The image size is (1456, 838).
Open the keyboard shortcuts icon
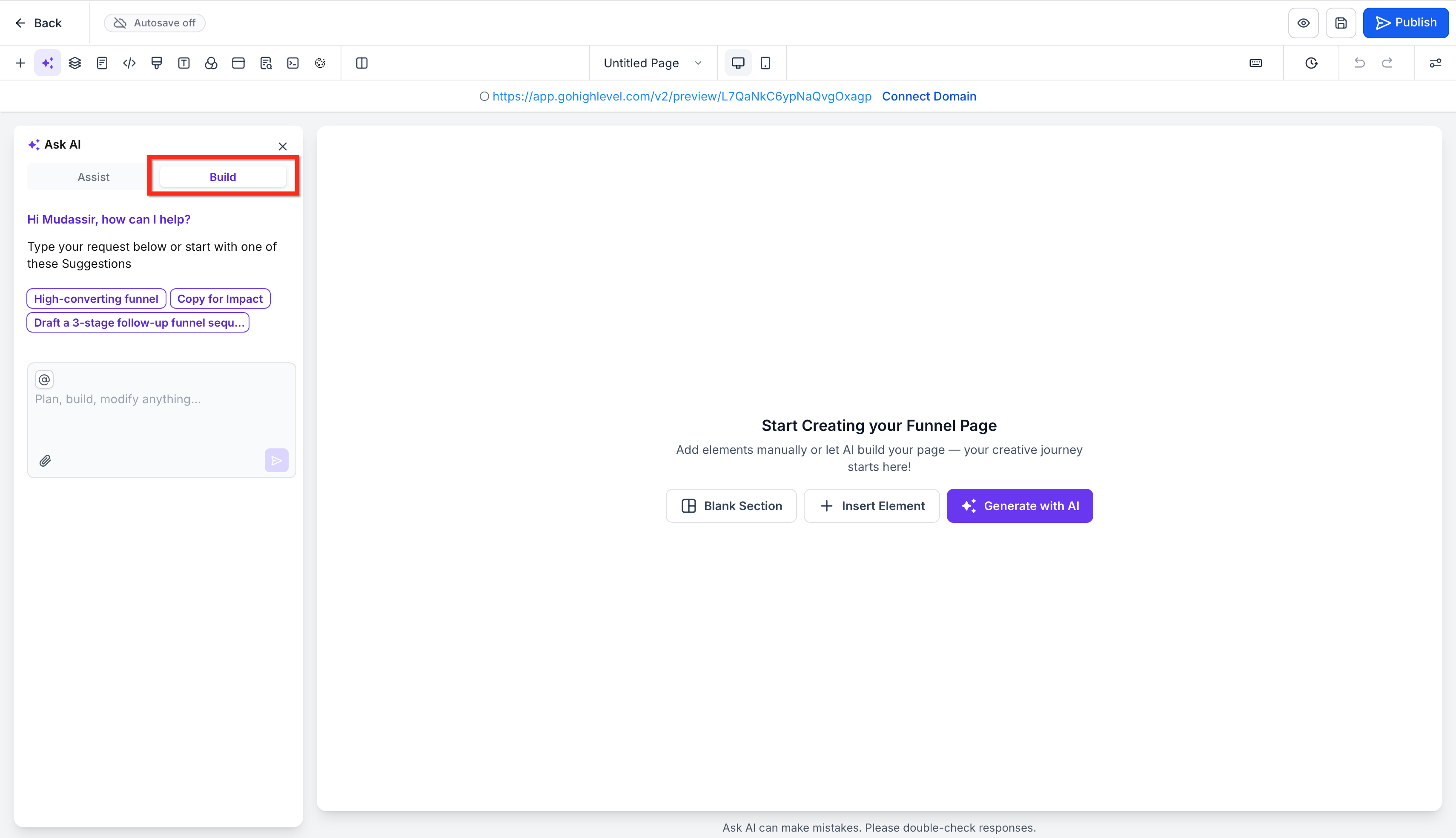tap(1256, 63)
